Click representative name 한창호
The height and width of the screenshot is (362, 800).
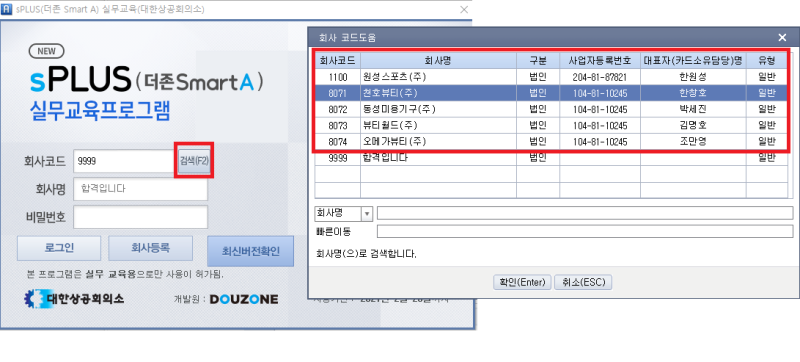coord(693,93)
